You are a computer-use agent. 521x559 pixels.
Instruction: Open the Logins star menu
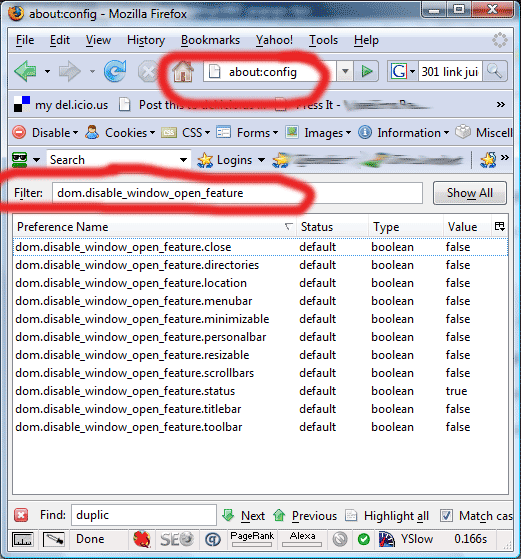231,160
